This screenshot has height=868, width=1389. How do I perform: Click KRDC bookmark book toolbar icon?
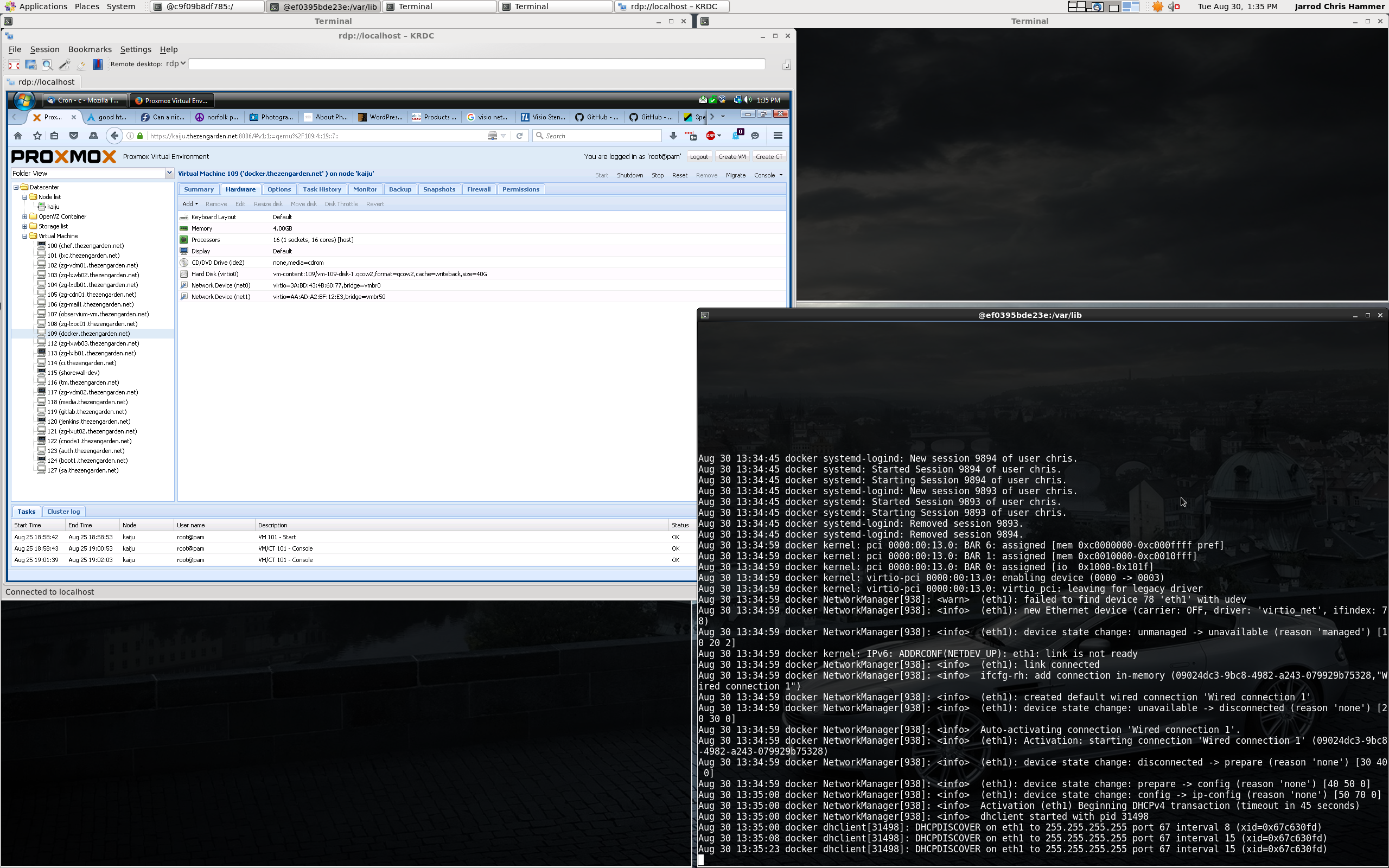(x=98, y=65)
